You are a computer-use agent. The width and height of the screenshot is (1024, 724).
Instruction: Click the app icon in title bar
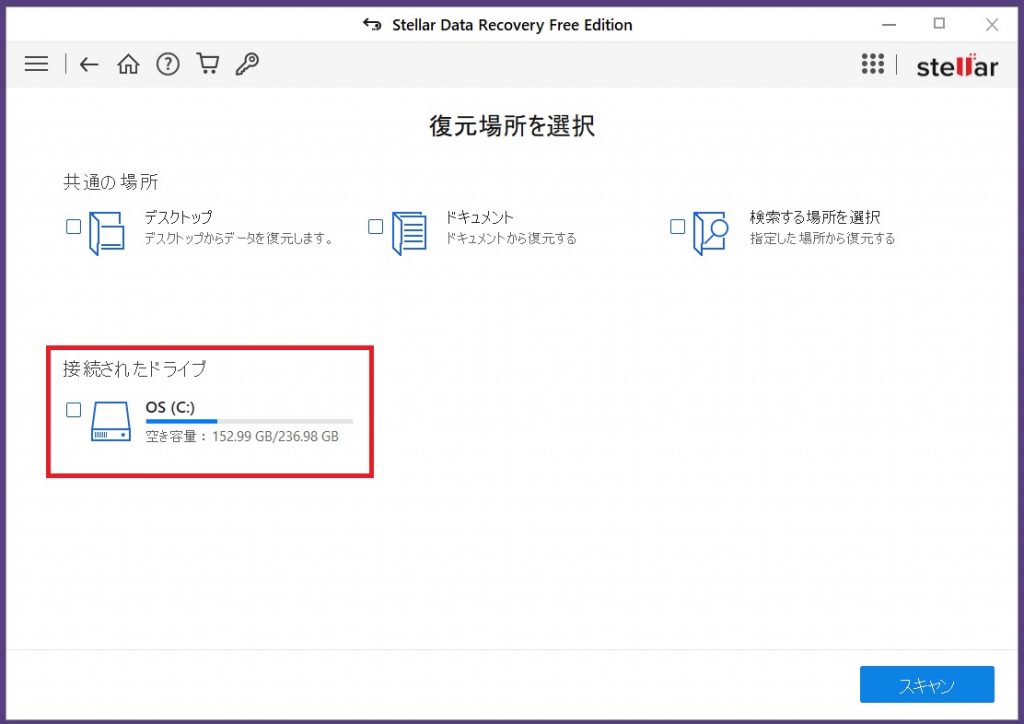372,25
